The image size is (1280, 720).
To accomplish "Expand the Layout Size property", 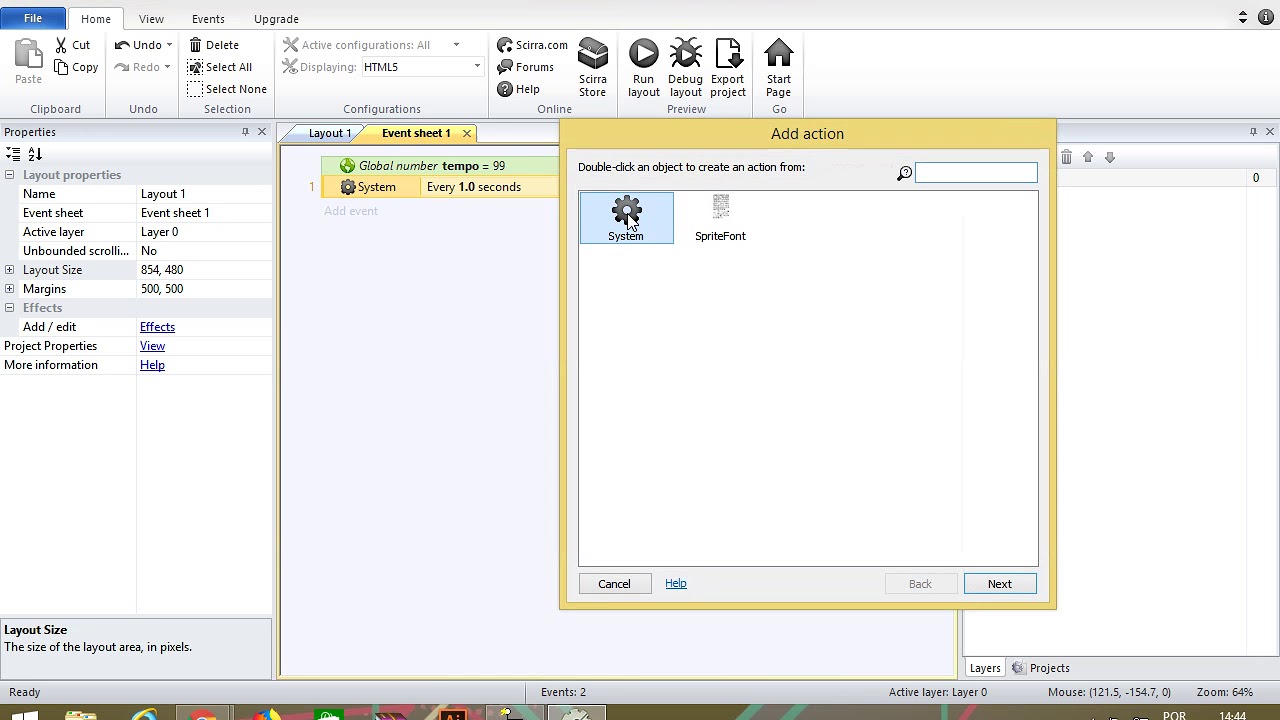I will tap(9, 270).
